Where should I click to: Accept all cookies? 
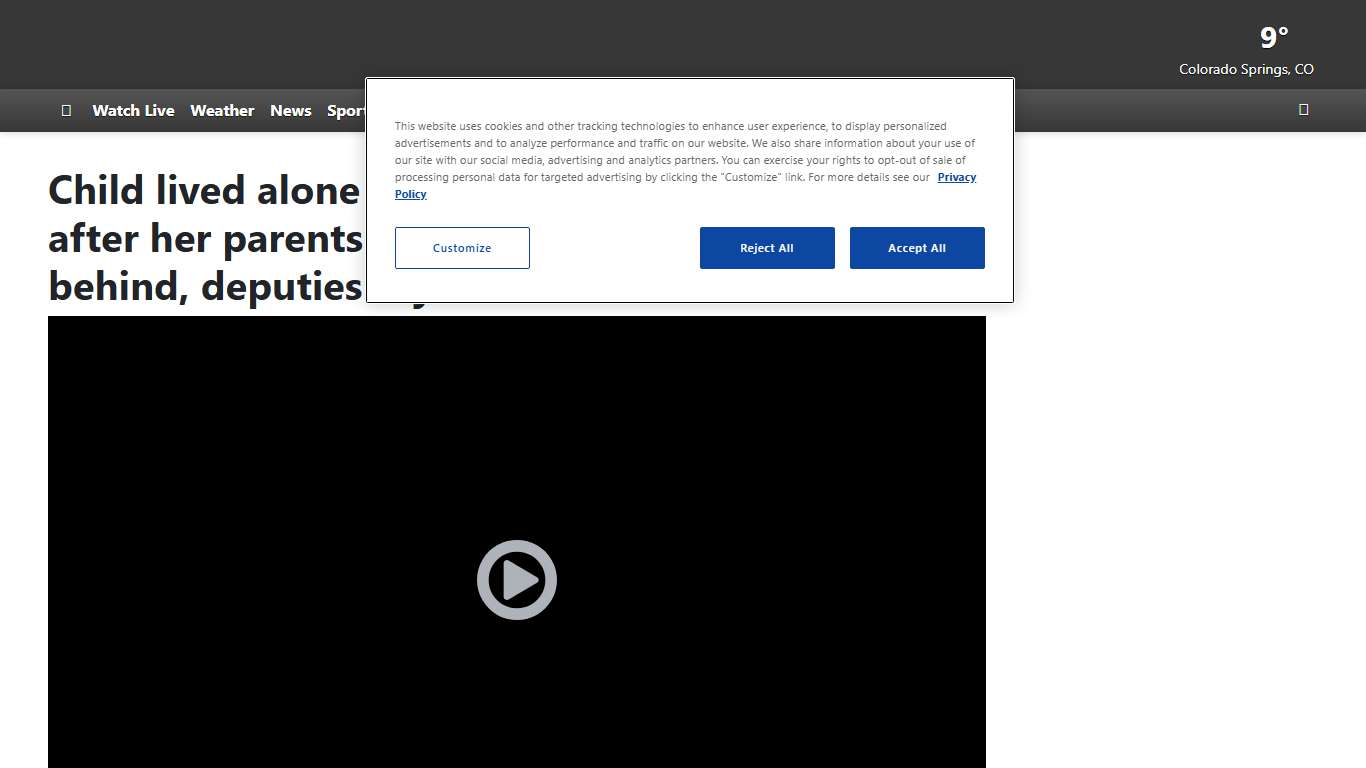click(917, 248)
